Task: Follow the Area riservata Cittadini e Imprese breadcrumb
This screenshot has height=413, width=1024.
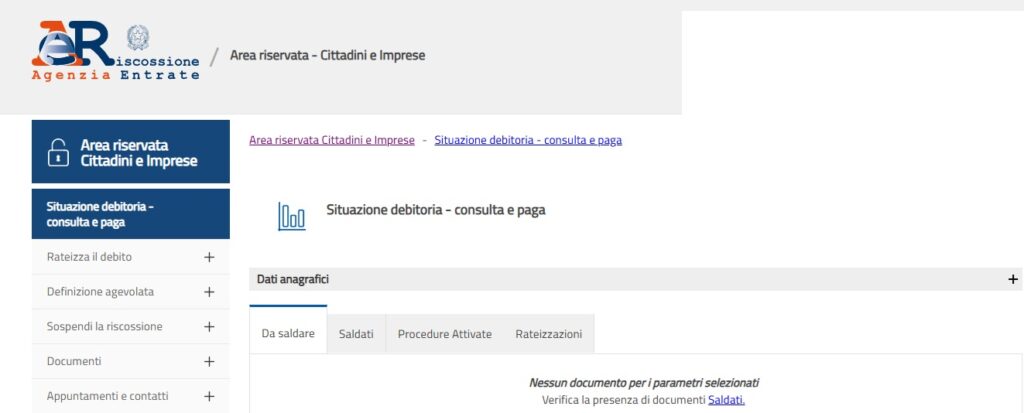Action: point(331,140)
